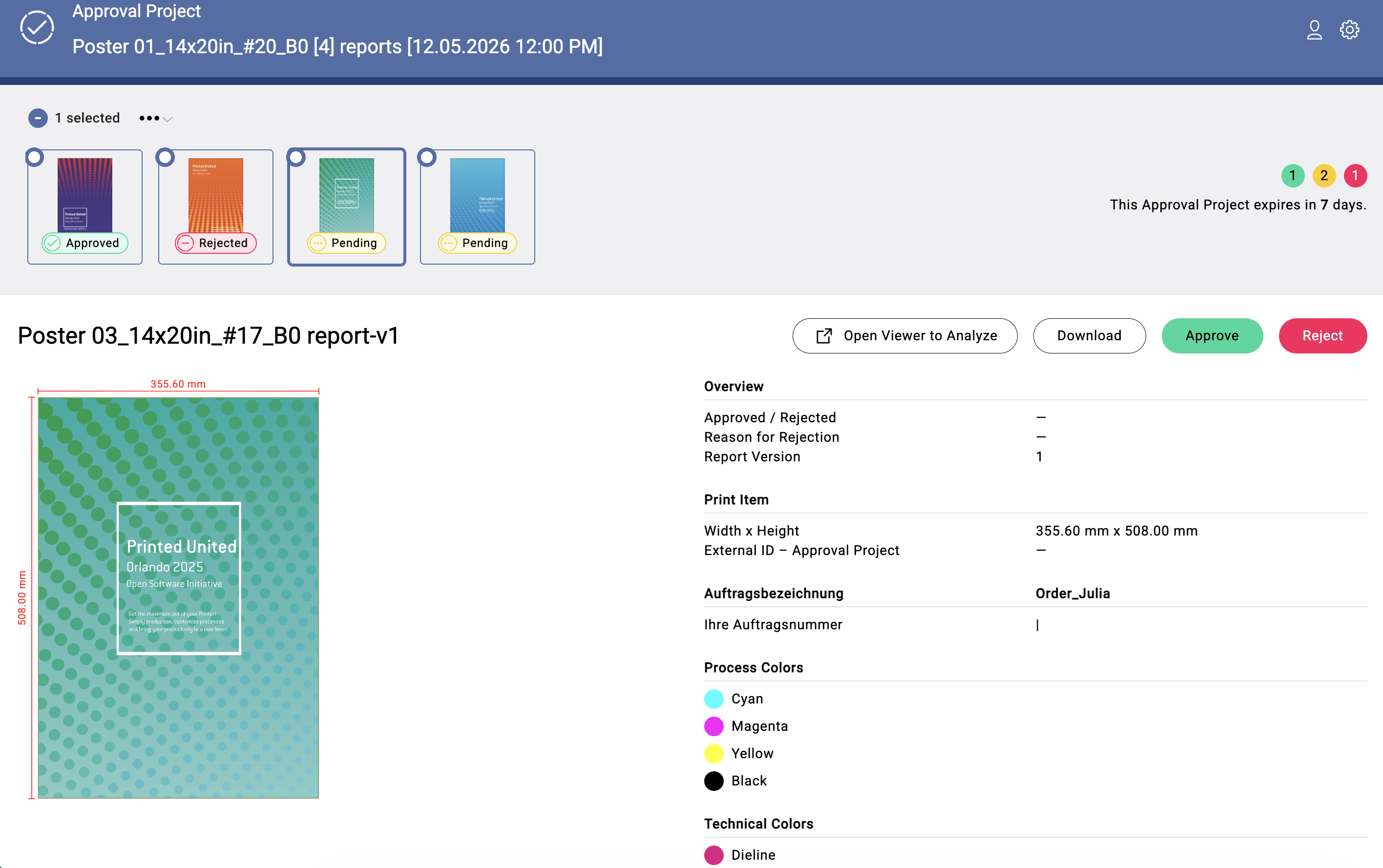The image size is (1383, 868).
Task: Select the orange poster thumbnail
Action: [216, 195]
